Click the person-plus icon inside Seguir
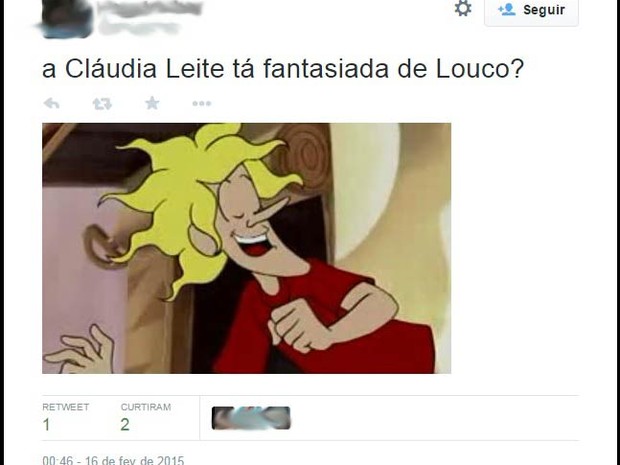The height and width of the screenshot is (465, 620). 506,9
